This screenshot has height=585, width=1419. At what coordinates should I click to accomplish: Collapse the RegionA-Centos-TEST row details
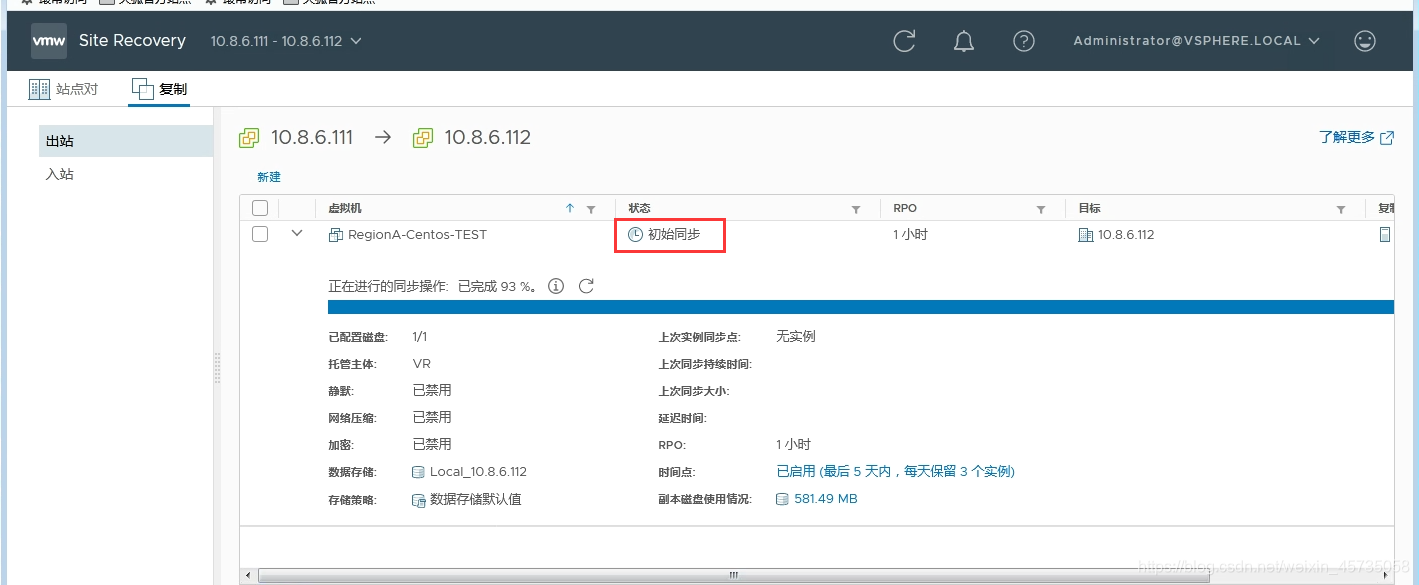coord(297,234)
